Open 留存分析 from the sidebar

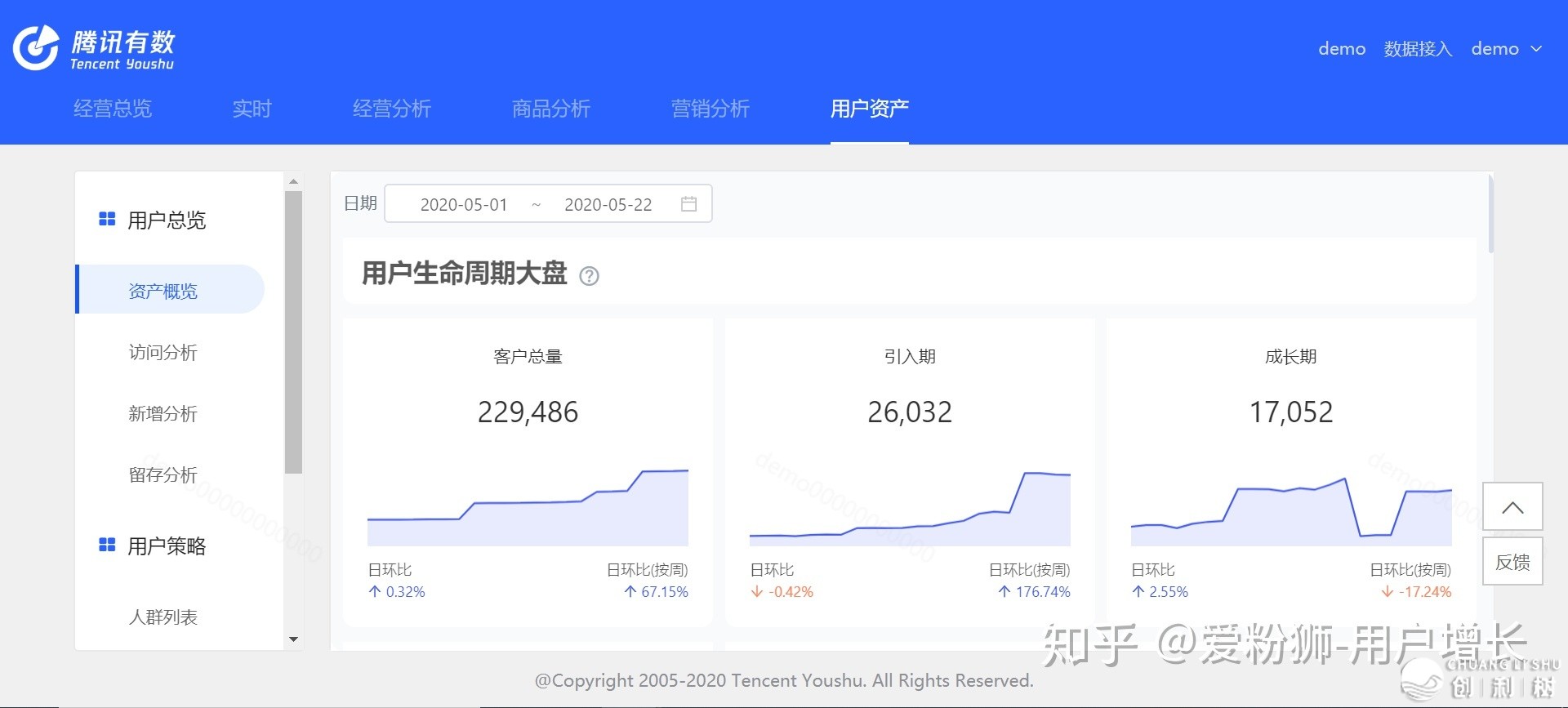[163, 474]
